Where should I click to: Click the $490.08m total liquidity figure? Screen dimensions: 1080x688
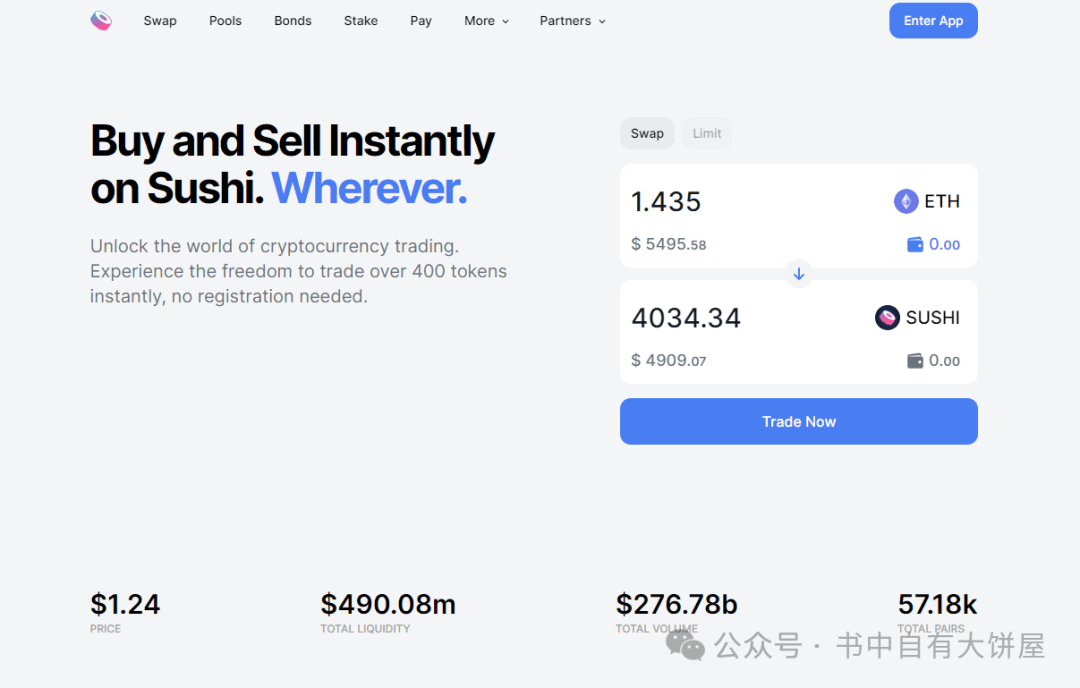coord(388,605)
